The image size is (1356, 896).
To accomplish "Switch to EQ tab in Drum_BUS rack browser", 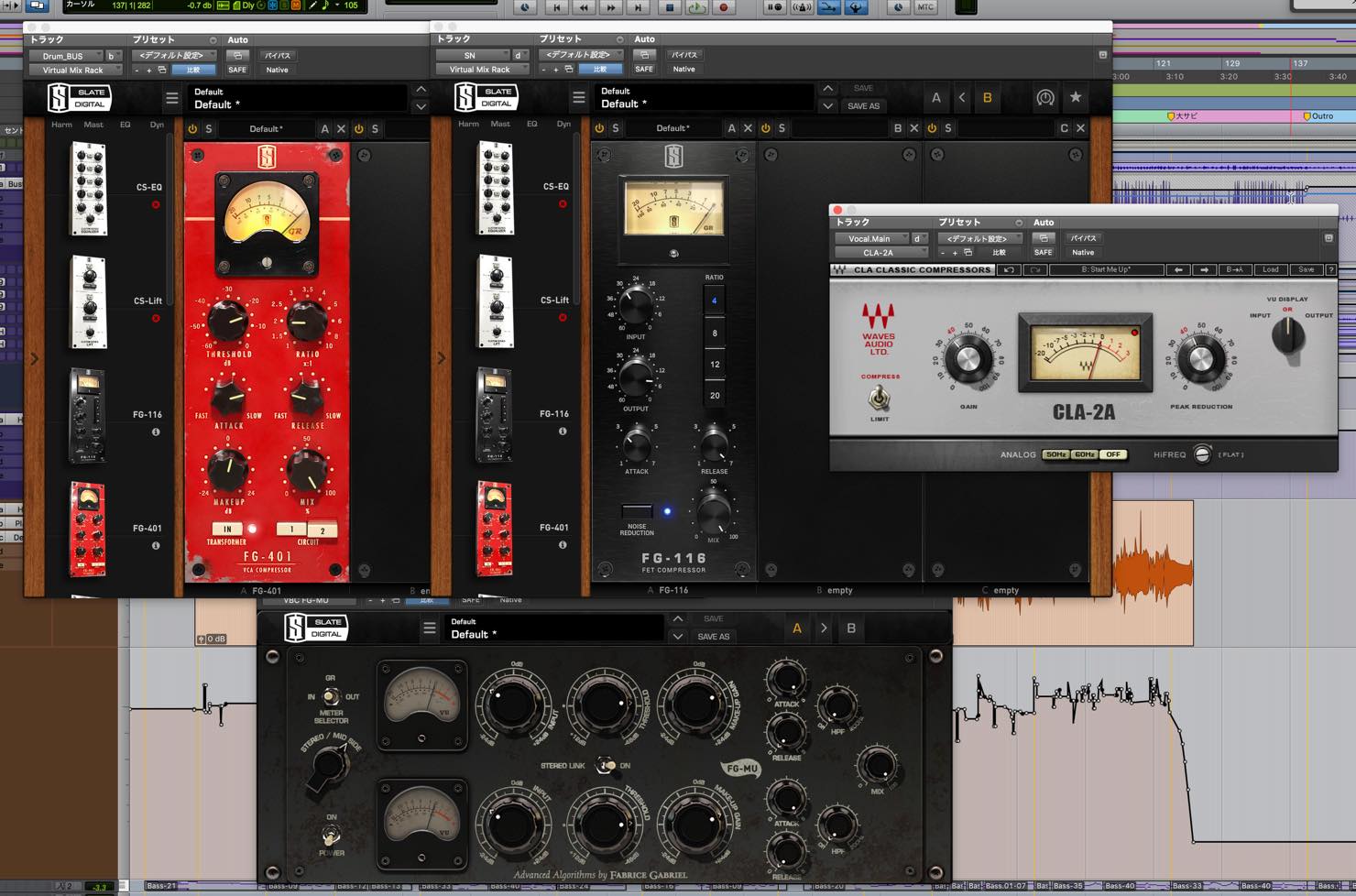I will pos(125,125).
